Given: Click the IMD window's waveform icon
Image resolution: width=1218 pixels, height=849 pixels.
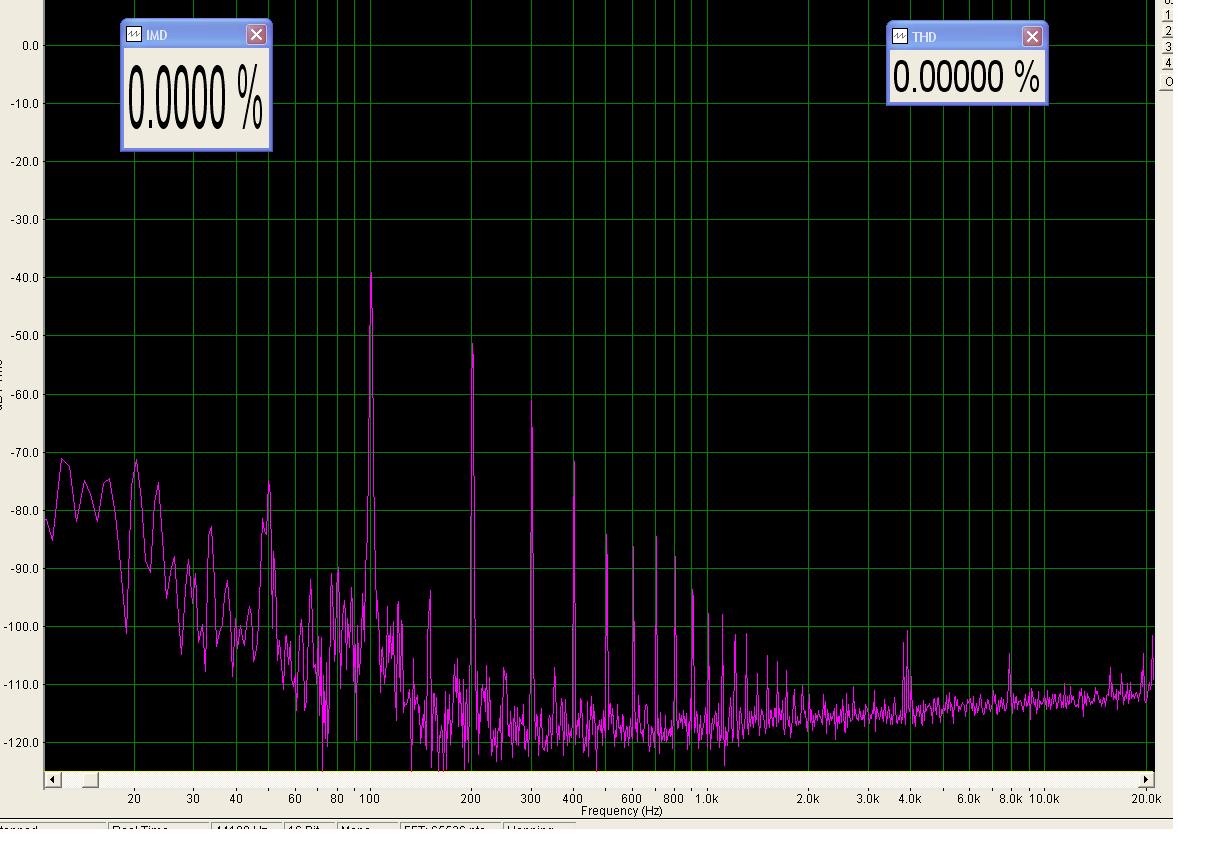Looking at the screenshot, I should [134, 35].
